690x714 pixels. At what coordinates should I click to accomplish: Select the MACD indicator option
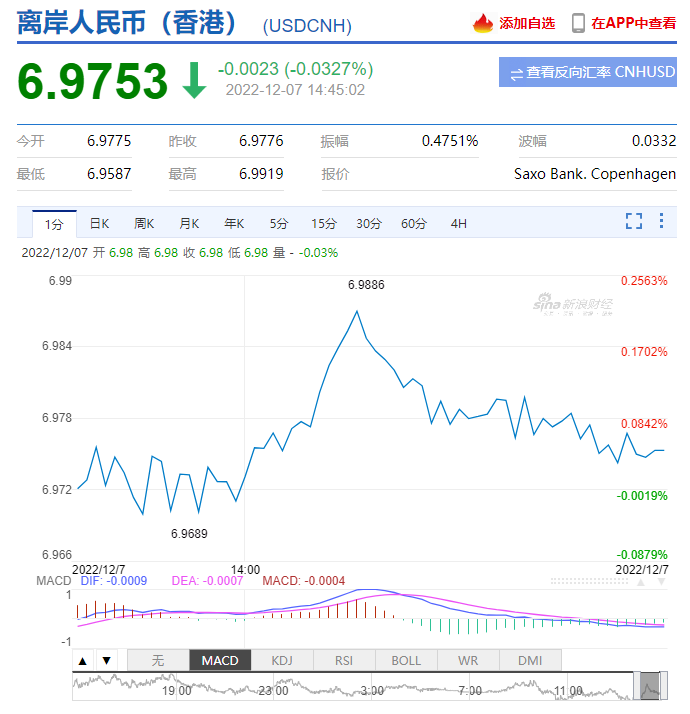[220, 660]
